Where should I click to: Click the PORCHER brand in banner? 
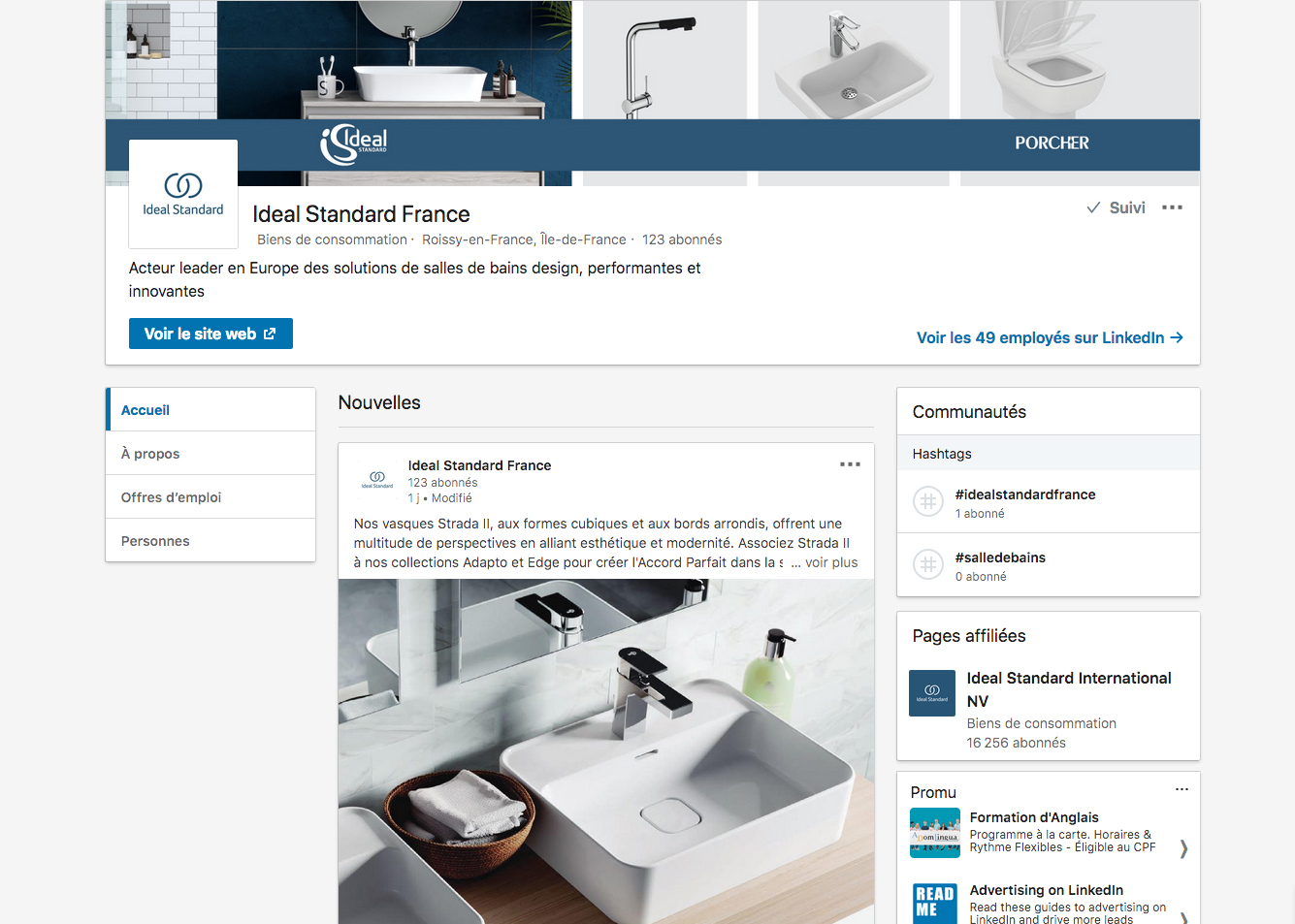click(x=1052, y=143)
